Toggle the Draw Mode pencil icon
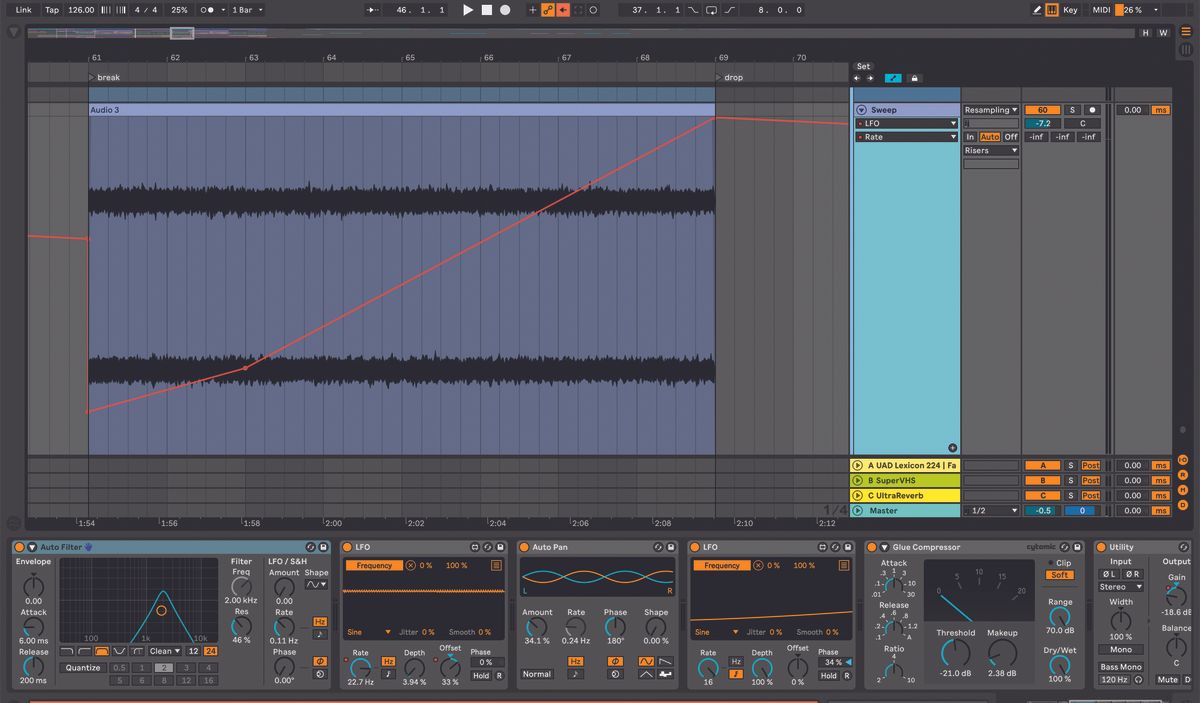This screenshot has height=703, width=1200. click(1037, 10)
